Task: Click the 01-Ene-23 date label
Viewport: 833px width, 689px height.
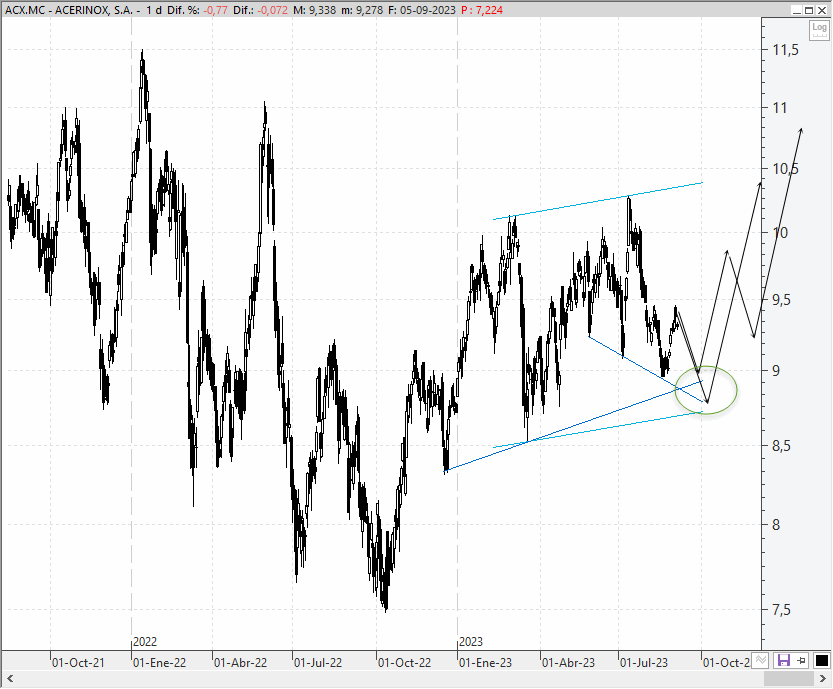Action: [x=486, y=663]
